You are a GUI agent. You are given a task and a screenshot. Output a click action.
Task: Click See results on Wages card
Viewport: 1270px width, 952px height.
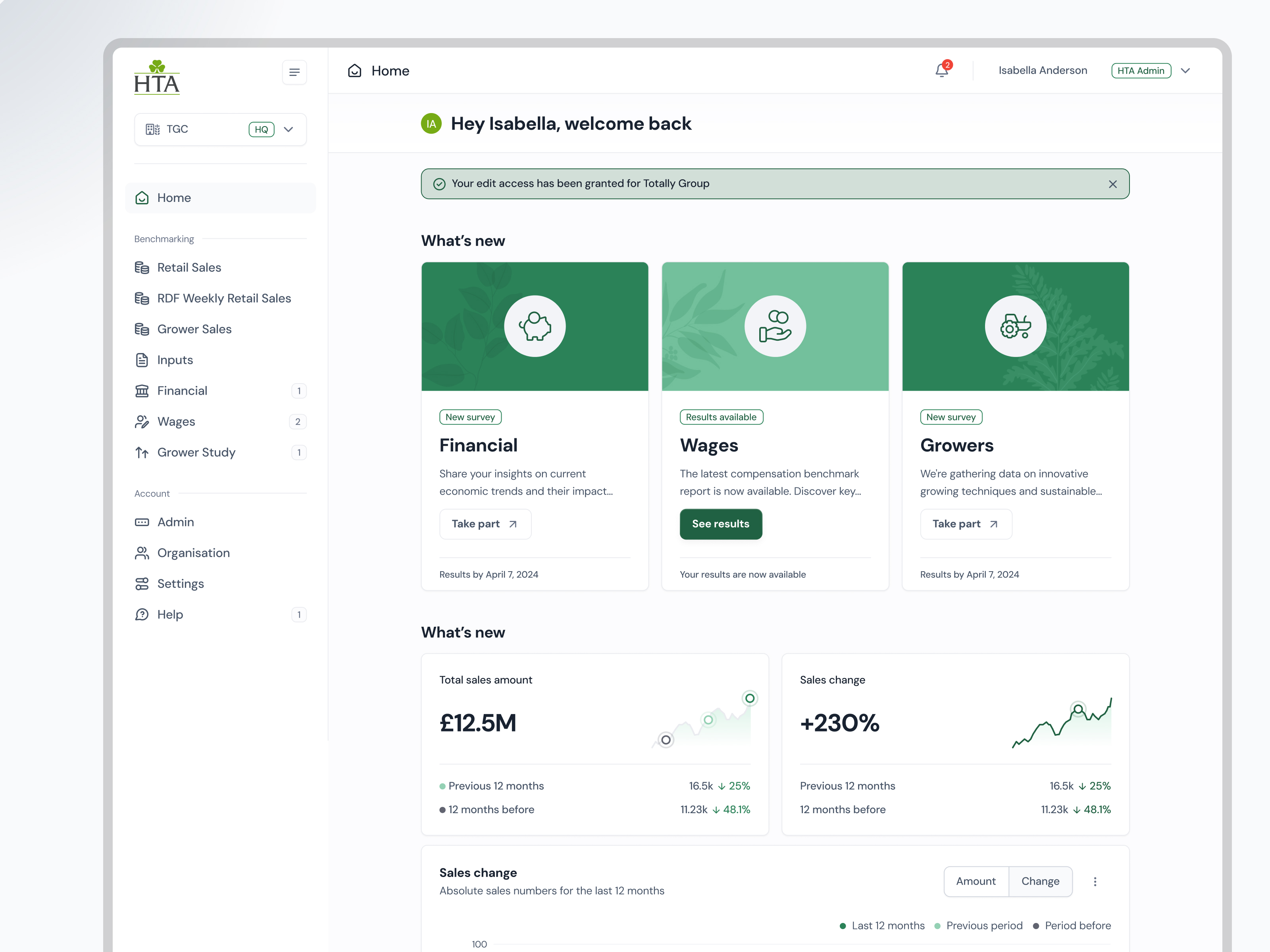[721, 524]
